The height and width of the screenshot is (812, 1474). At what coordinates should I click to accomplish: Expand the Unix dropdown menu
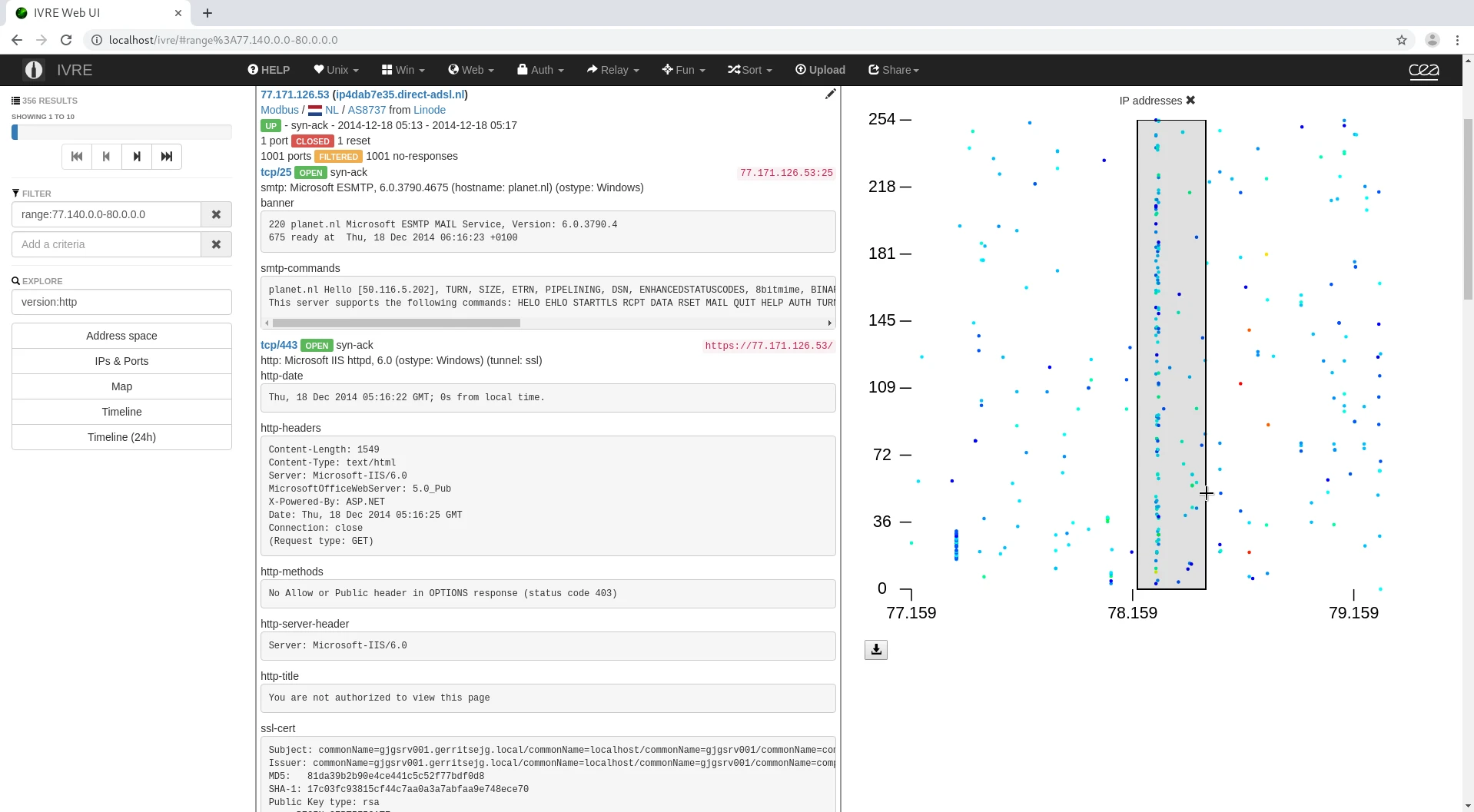336,70
